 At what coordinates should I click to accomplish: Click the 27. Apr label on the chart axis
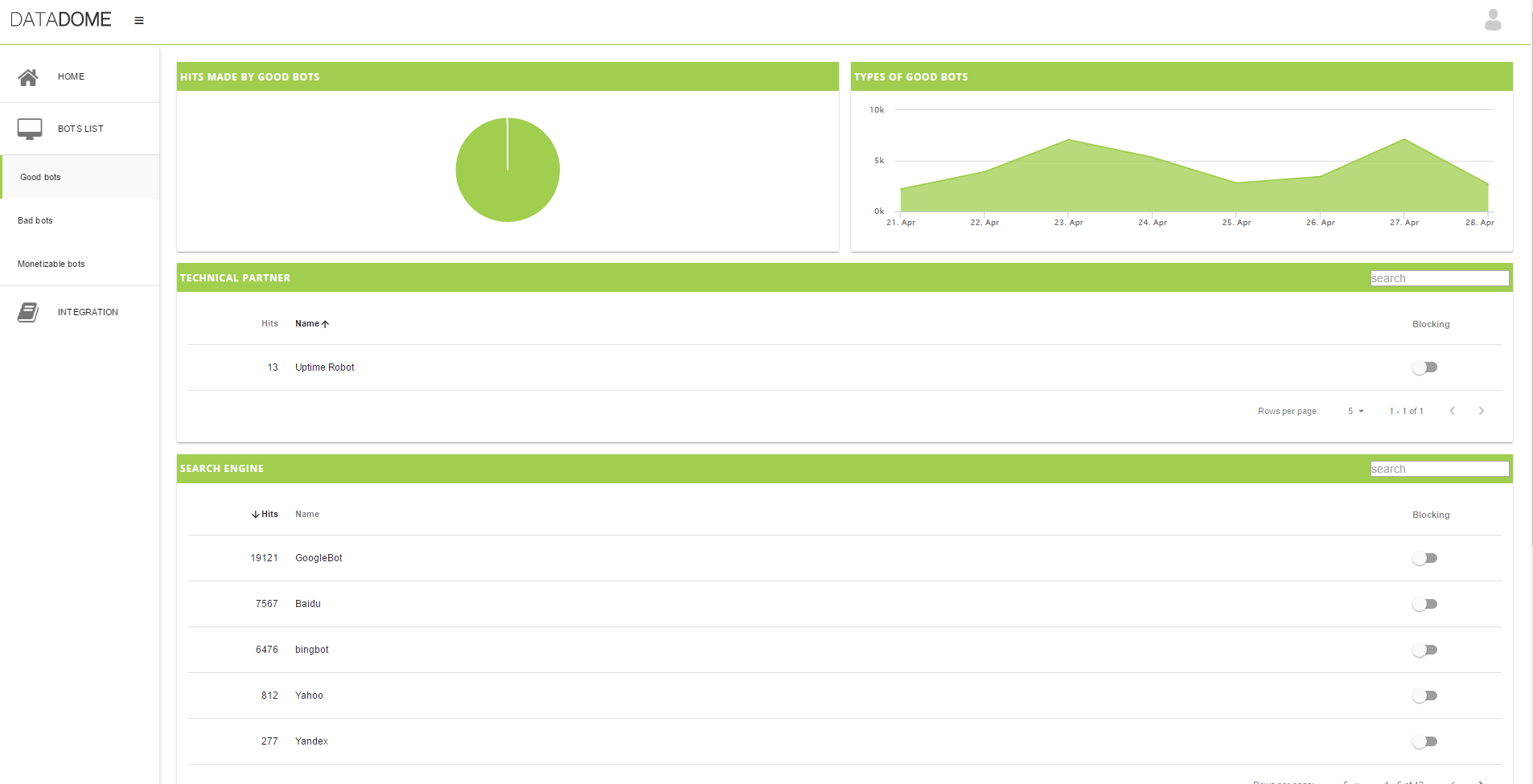point(1404,223)
